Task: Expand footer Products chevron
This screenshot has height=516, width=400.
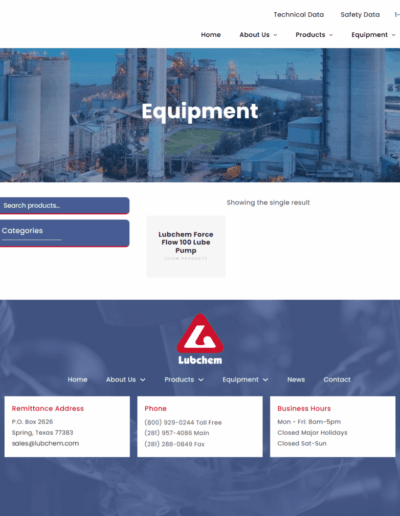Action: (x=201, y=380)
